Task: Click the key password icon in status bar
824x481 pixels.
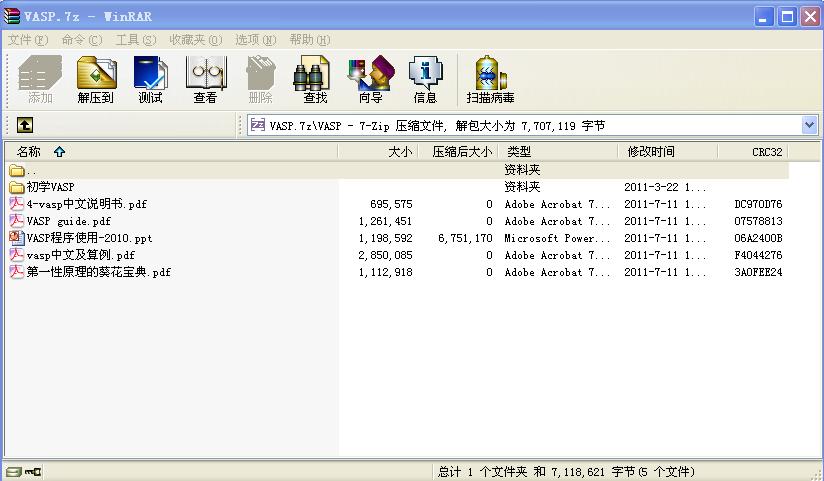Action: 33,472
